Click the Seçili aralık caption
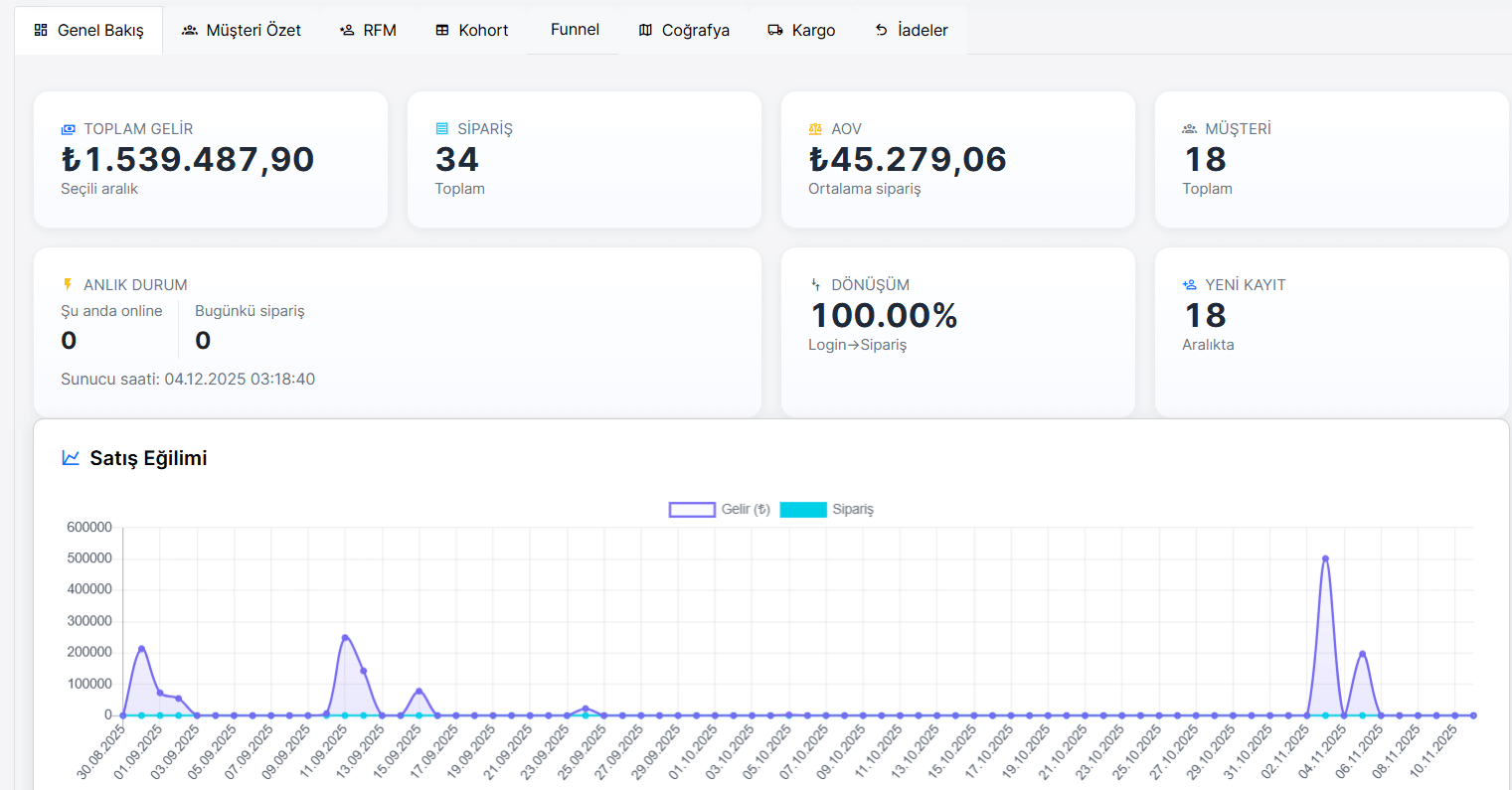 99,189
